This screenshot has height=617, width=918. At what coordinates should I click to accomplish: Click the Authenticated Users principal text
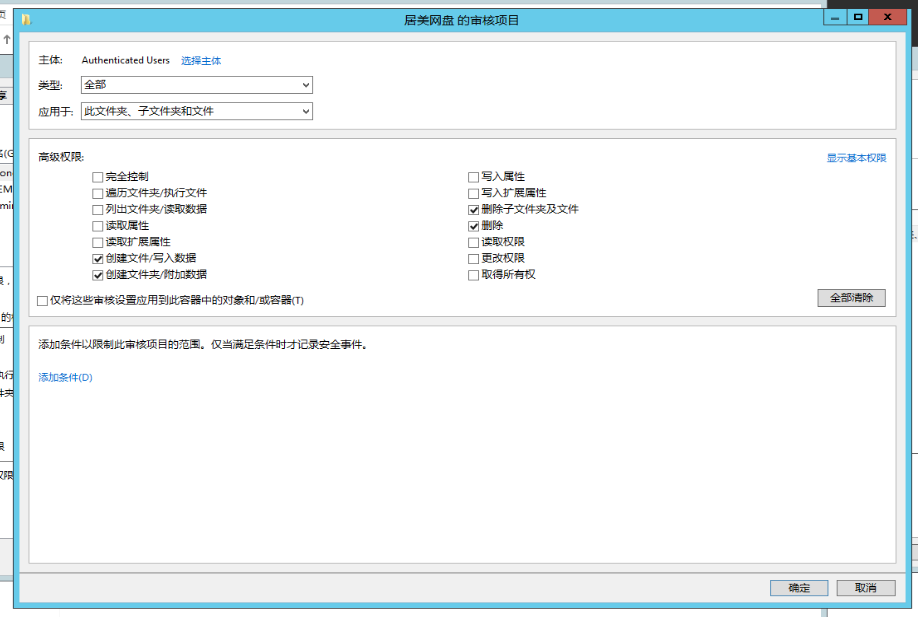(125, 60)
